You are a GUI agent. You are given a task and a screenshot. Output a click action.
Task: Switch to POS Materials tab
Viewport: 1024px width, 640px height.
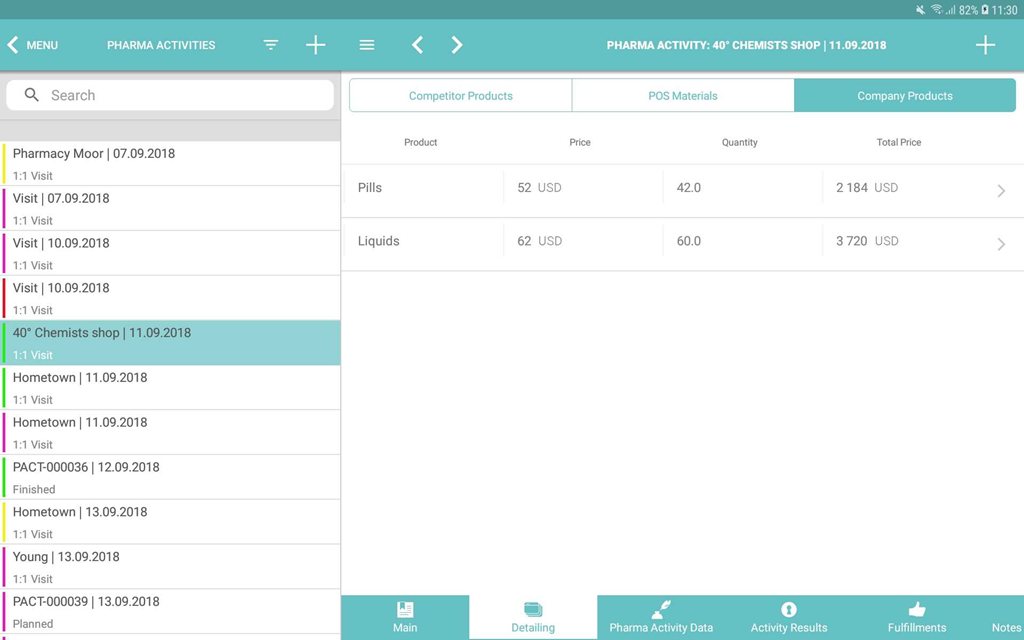683,96
